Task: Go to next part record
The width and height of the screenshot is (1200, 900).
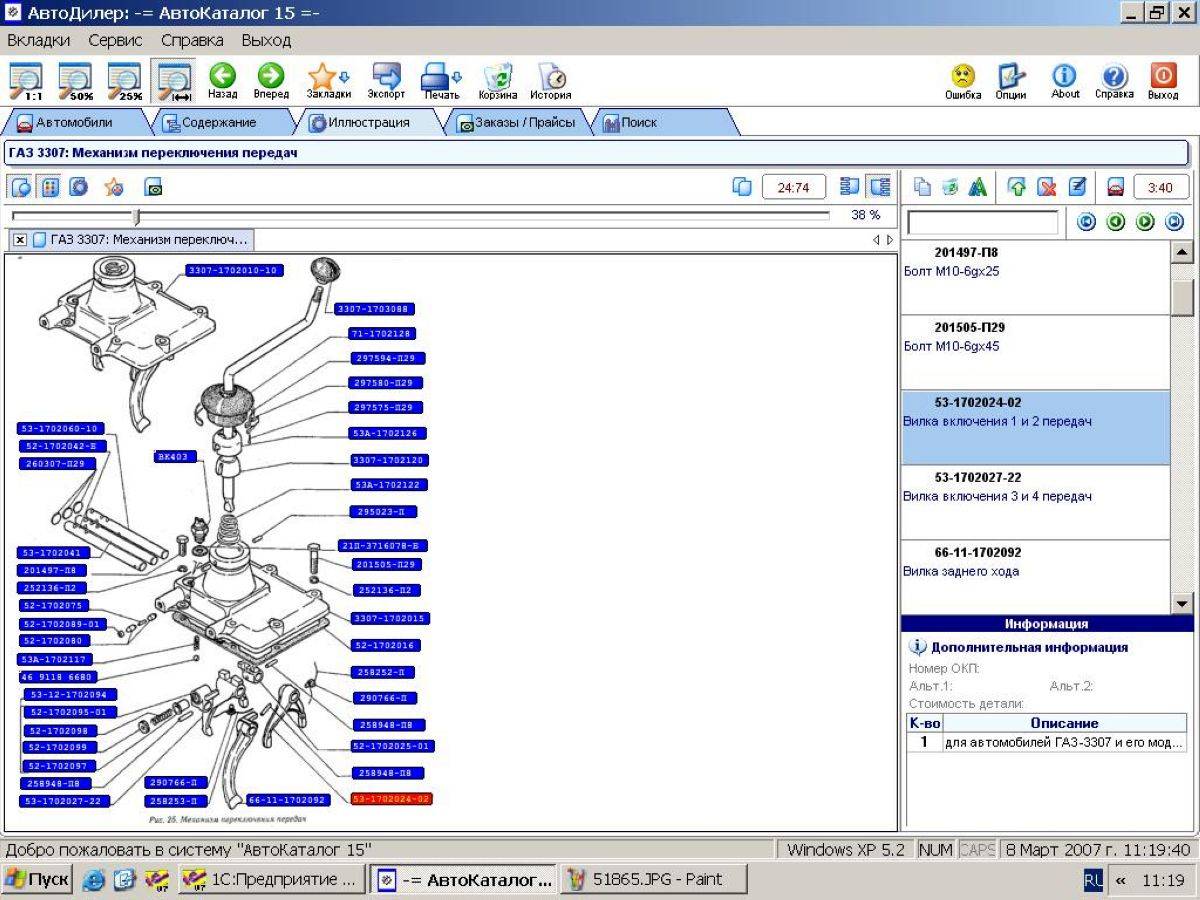Action: click(1145, 222)
